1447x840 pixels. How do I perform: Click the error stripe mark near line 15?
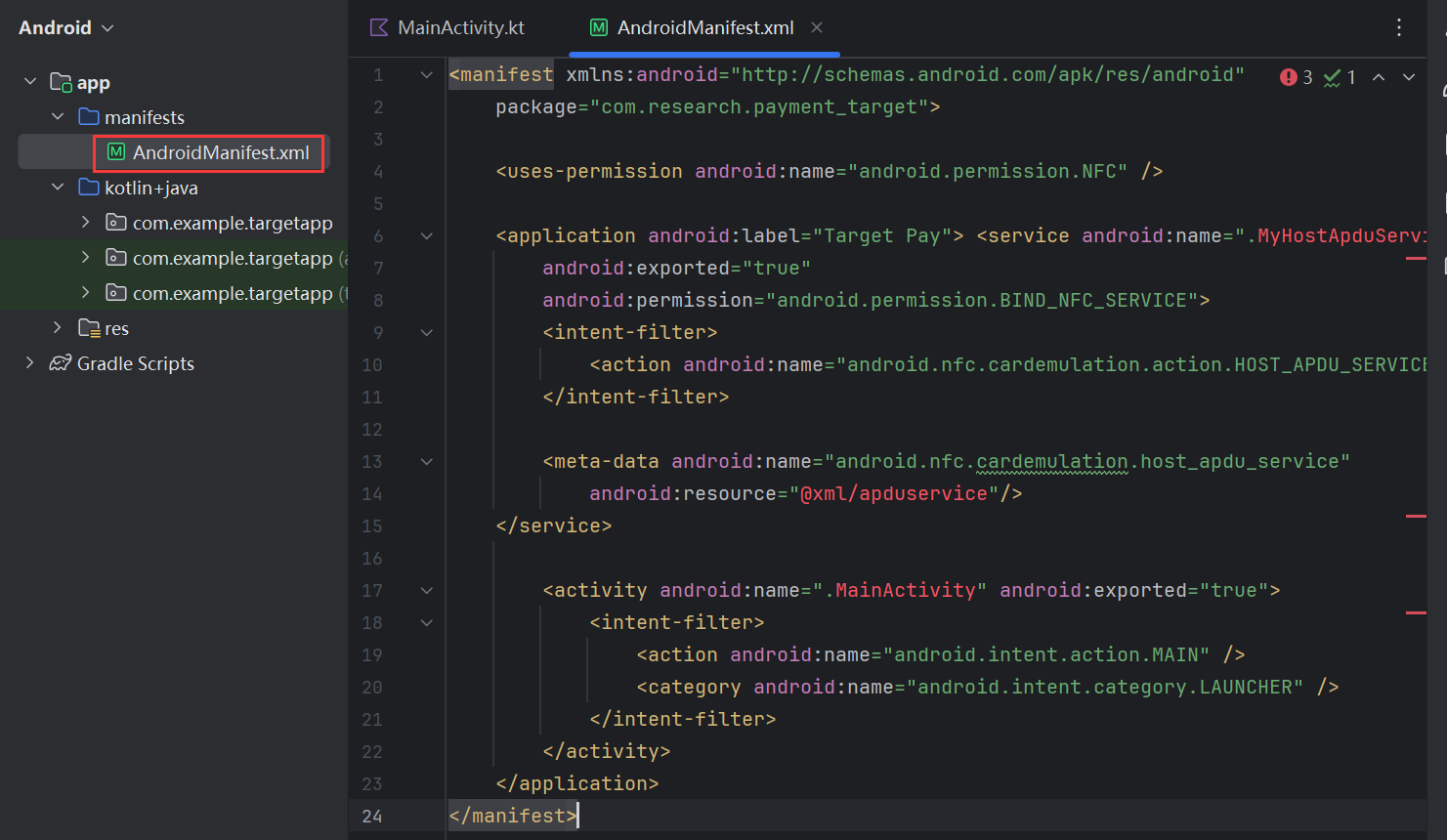(x=1416, y=516)
